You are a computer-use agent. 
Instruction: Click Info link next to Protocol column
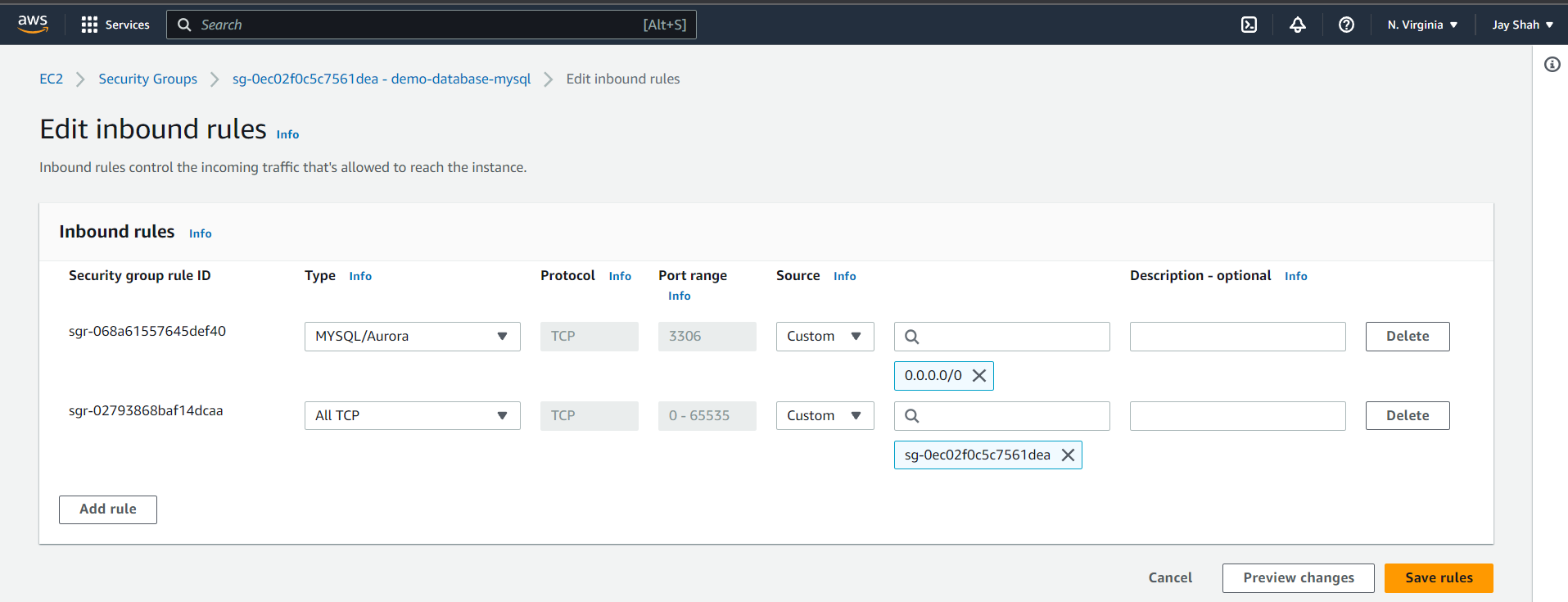(620, 276)
